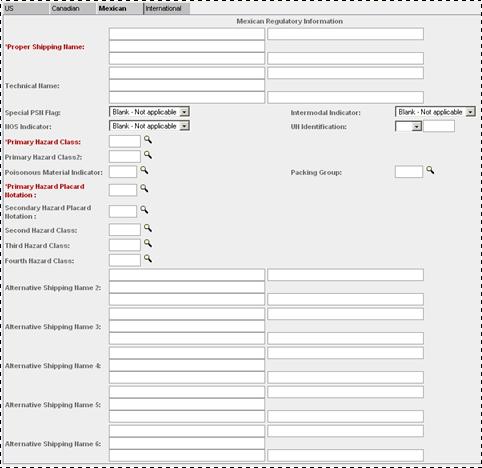Switch to the International tab
482x468 pixels.
click(x=167, y=9)
